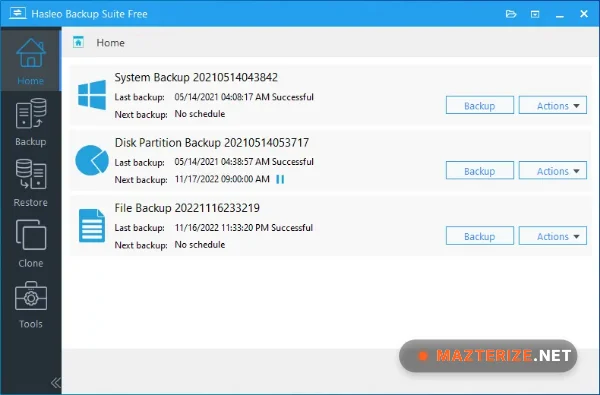Screen dimensions: 600x395
Task: Open the Clone section in sidebar
Action: coord(31,243)
